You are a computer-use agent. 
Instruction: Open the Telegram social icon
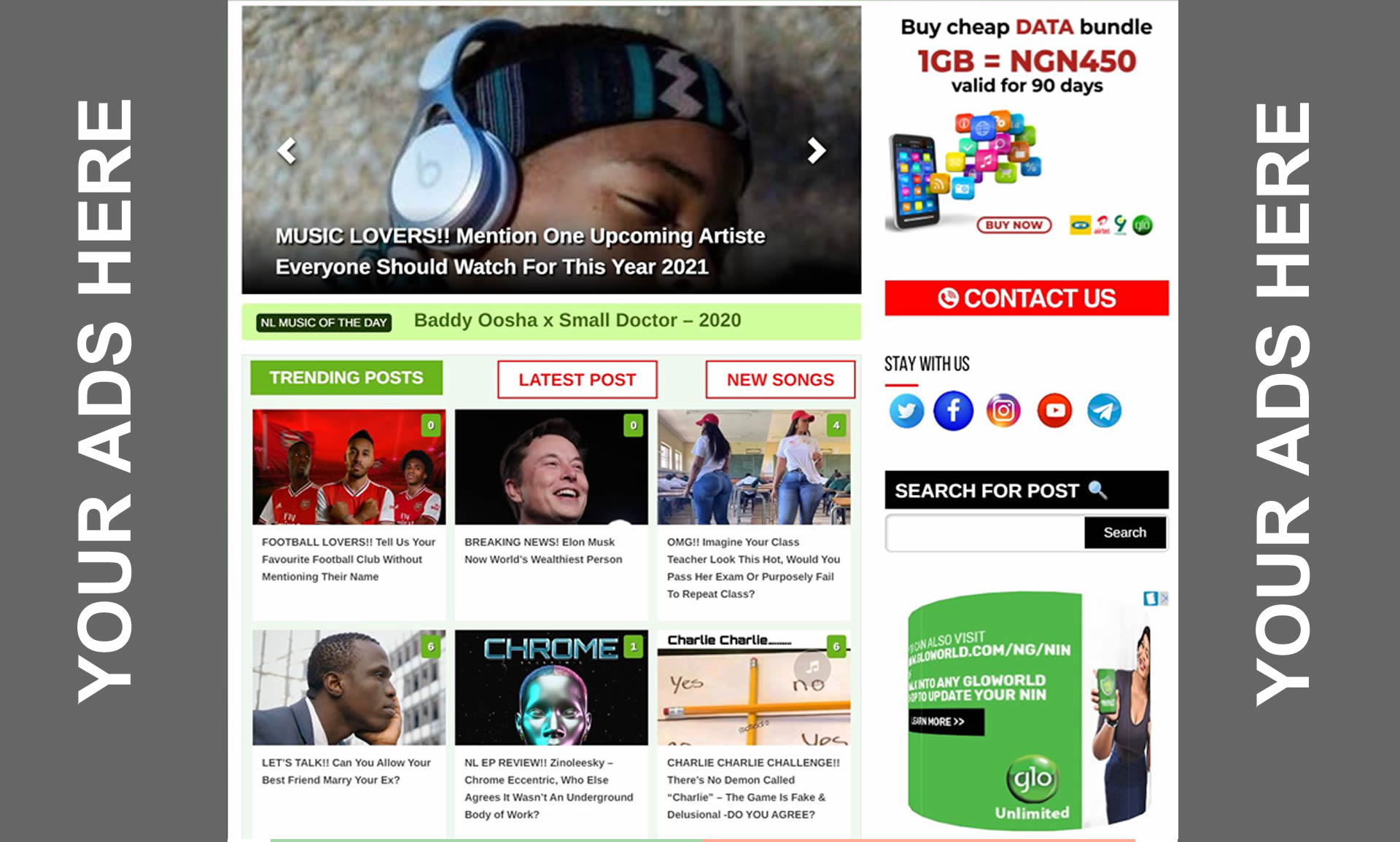[1104, 411]
